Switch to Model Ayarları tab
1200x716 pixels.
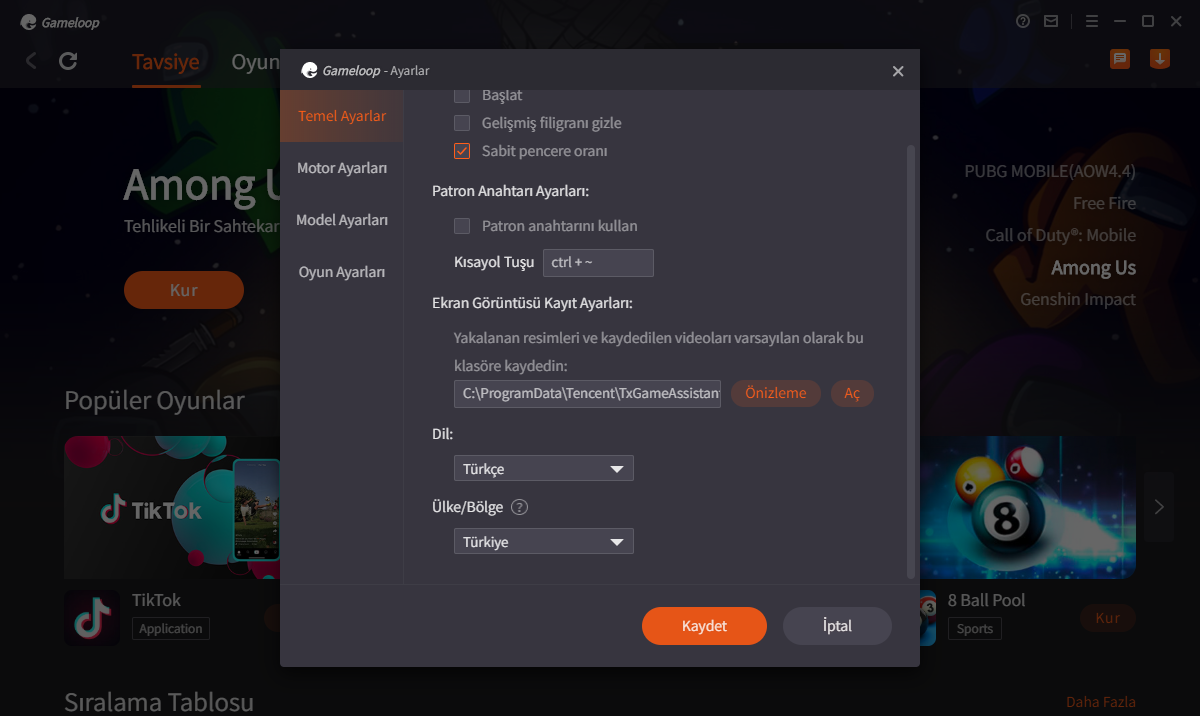tap(342, 220)
